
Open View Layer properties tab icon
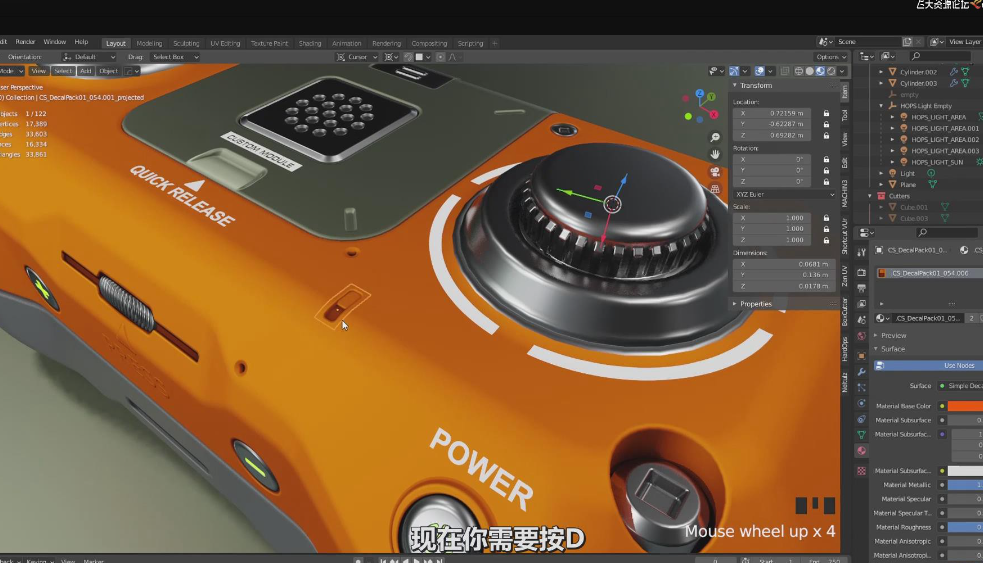[861, 304]
